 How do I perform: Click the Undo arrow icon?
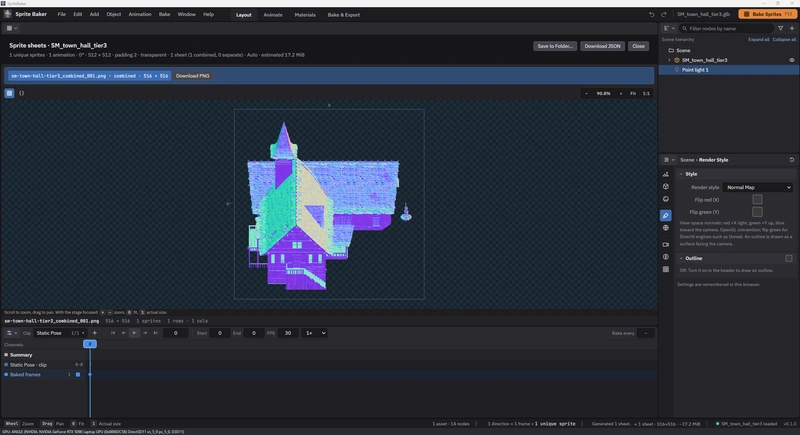pos(652,15)
